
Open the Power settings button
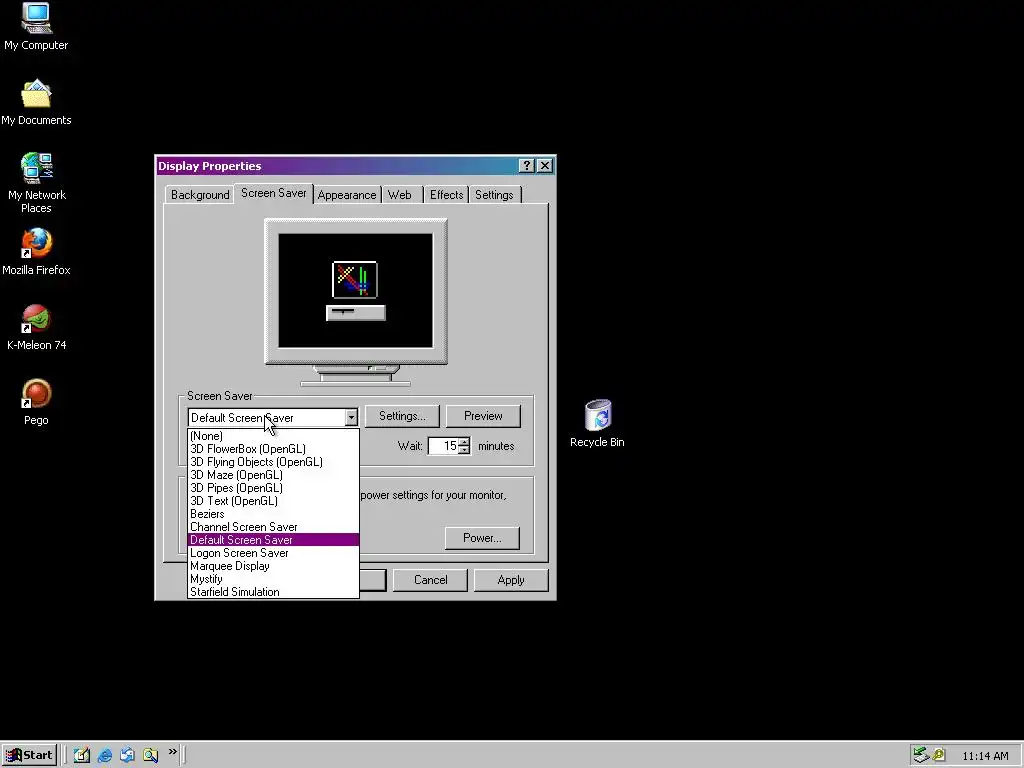pos(482,538)
